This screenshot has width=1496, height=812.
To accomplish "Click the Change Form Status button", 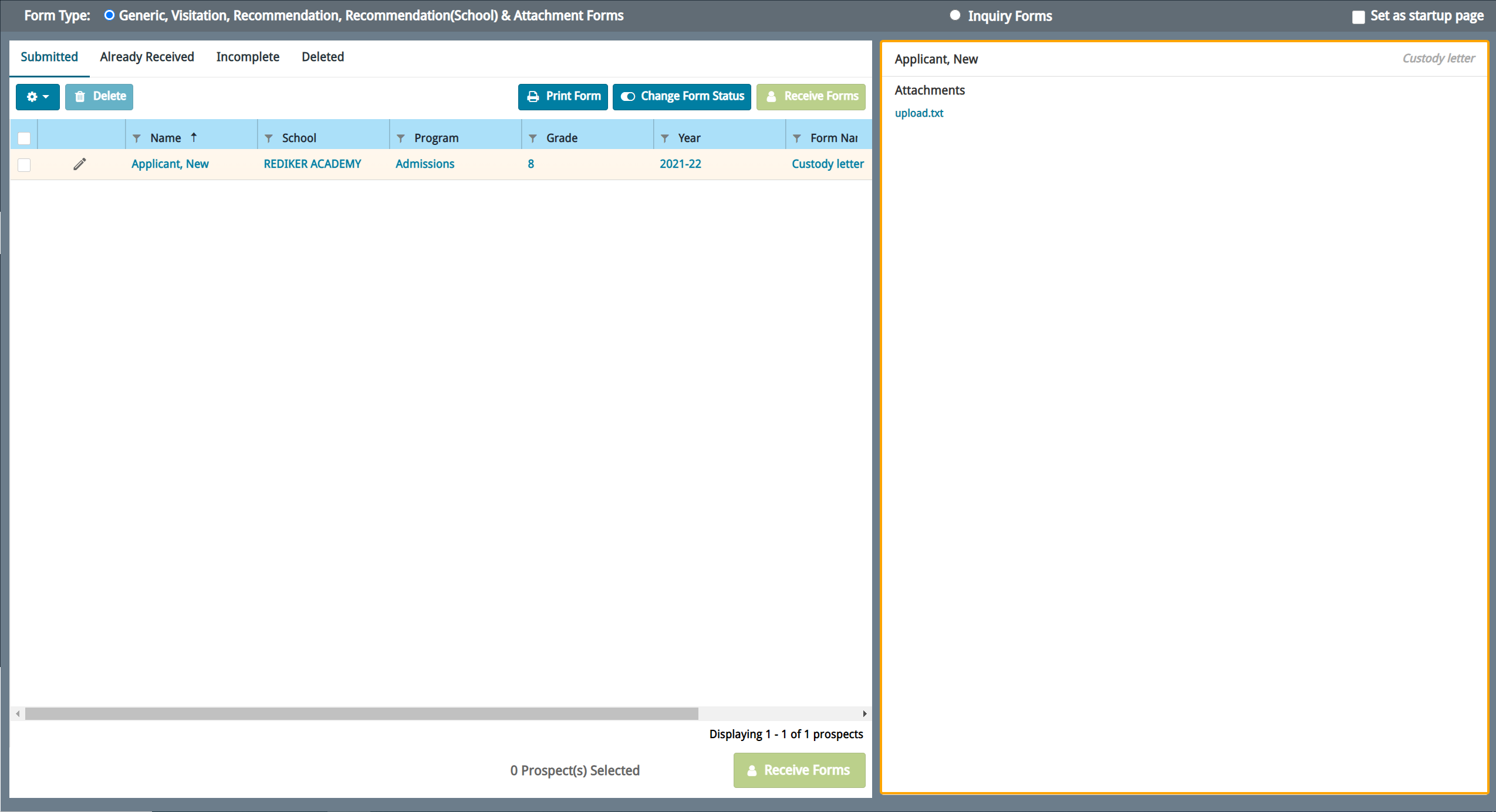I will click(682, 97).
